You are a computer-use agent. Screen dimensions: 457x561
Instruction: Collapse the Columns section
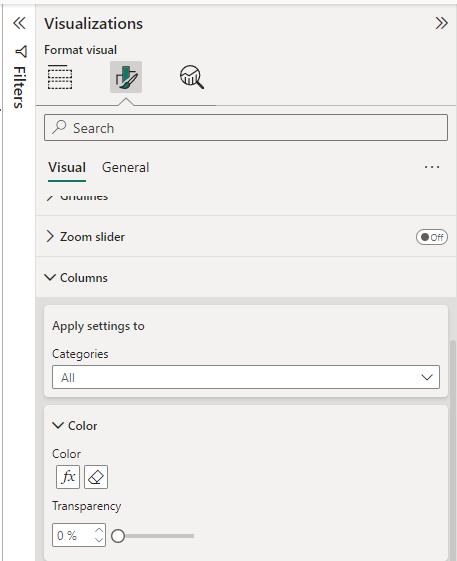pos(50,278)
